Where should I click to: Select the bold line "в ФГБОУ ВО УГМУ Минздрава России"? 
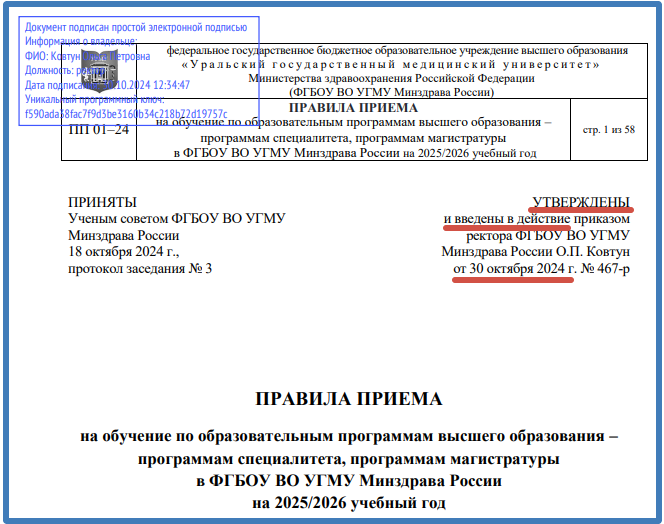(349, 481)
